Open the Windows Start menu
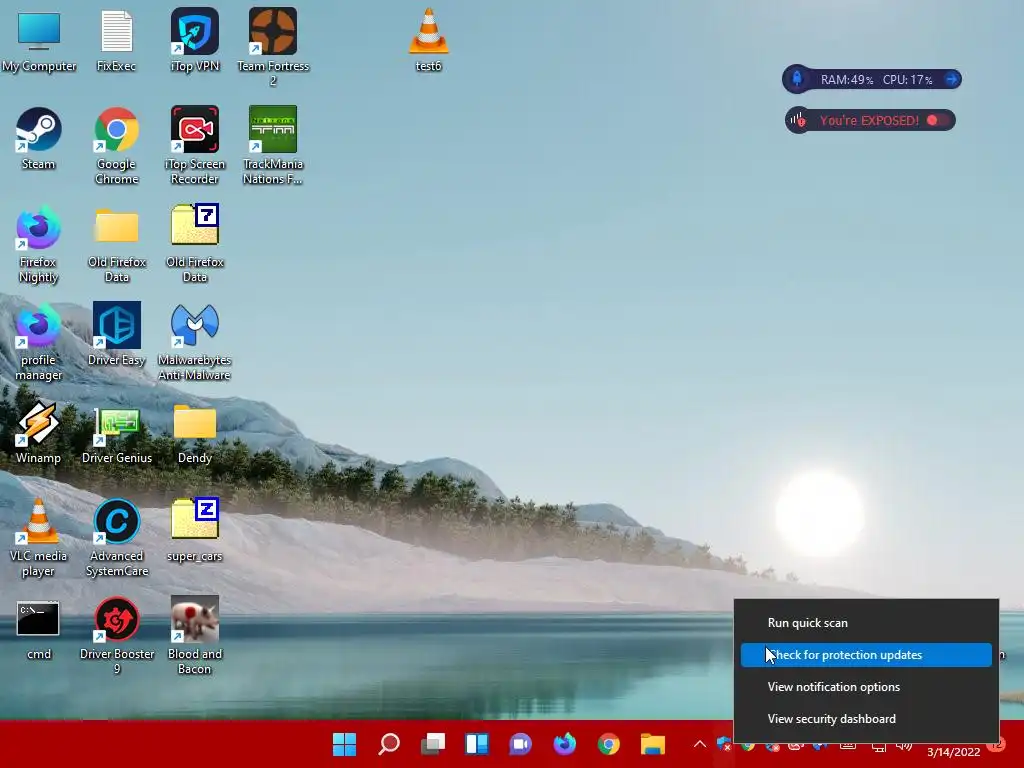This screenshot has height=768, width=1024. 344,744
